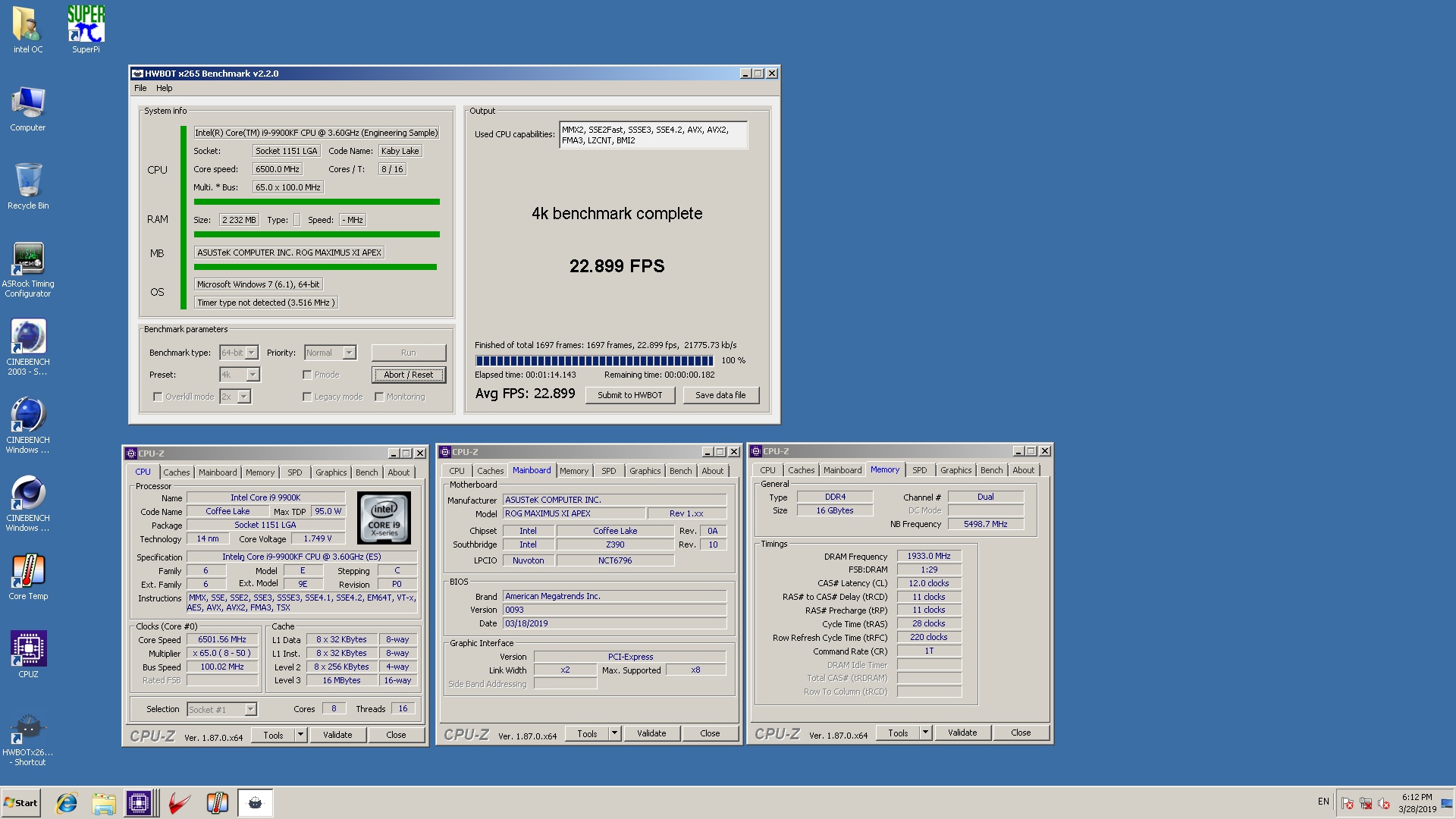Screen dimensions: 1456x819
Task: Click the red checkmark taskbar icon
Action: pyautogui.click(x=180, y=803)
